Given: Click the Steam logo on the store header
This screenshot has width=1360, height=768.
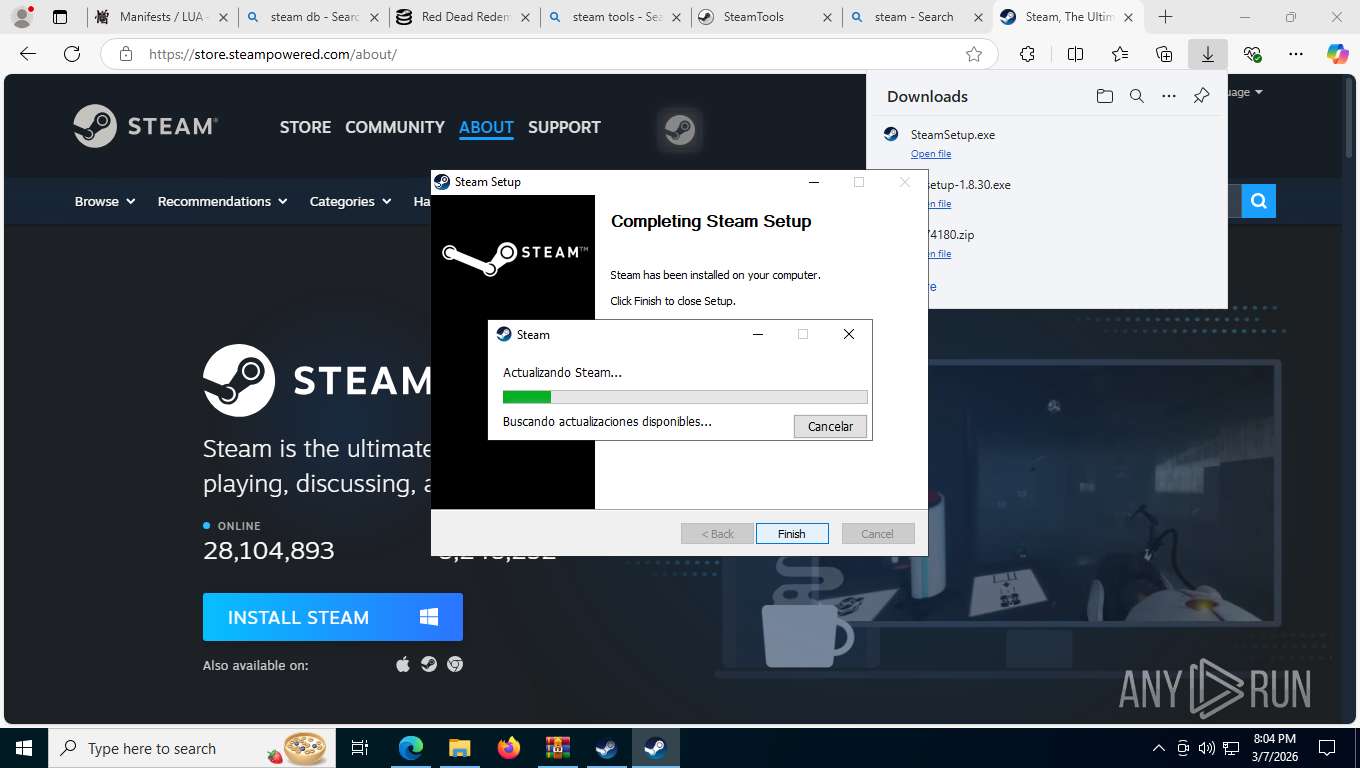Looking at the screenshot, I should [x=146, y=126].
